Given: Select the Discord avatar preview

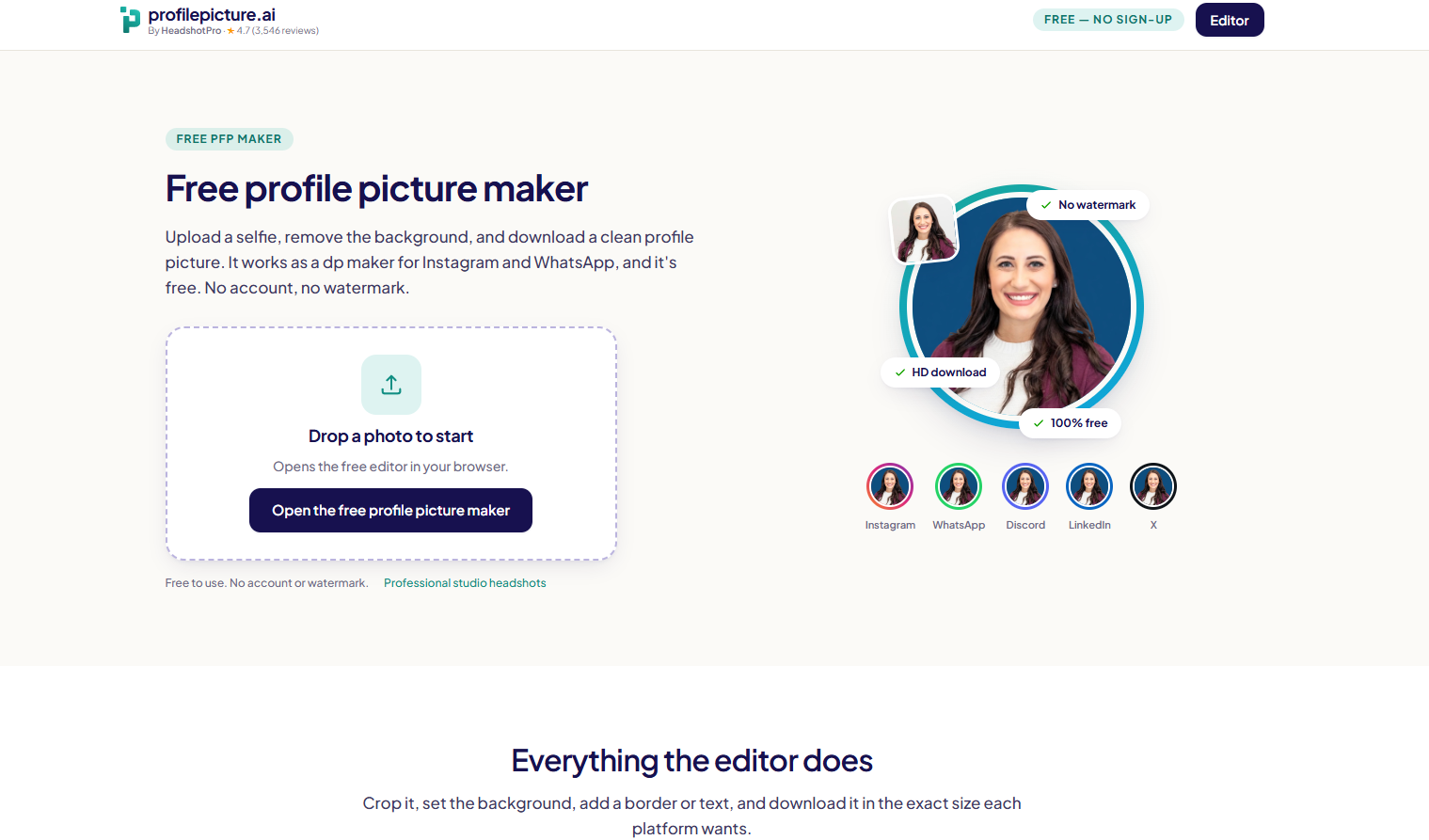Looking at the screenshot, I should (x=1025, y=486).
